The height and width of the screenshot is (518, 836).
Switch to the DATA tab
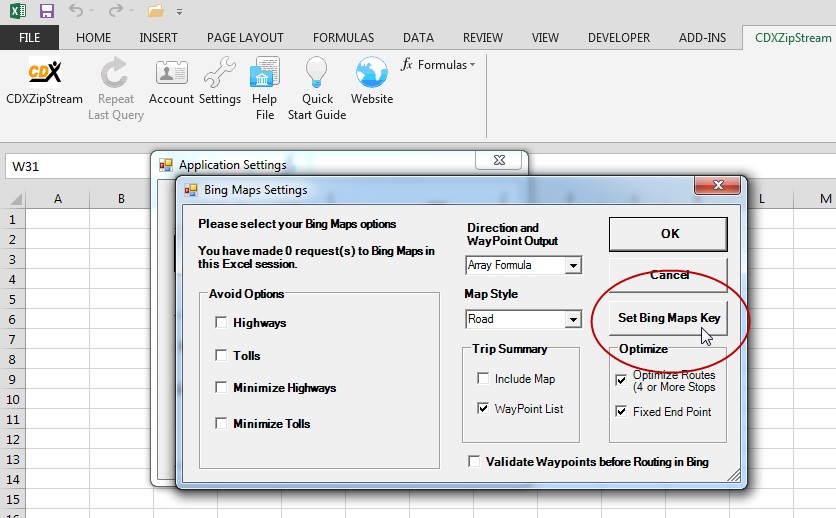pyautogui.click(x=418, y=38)
